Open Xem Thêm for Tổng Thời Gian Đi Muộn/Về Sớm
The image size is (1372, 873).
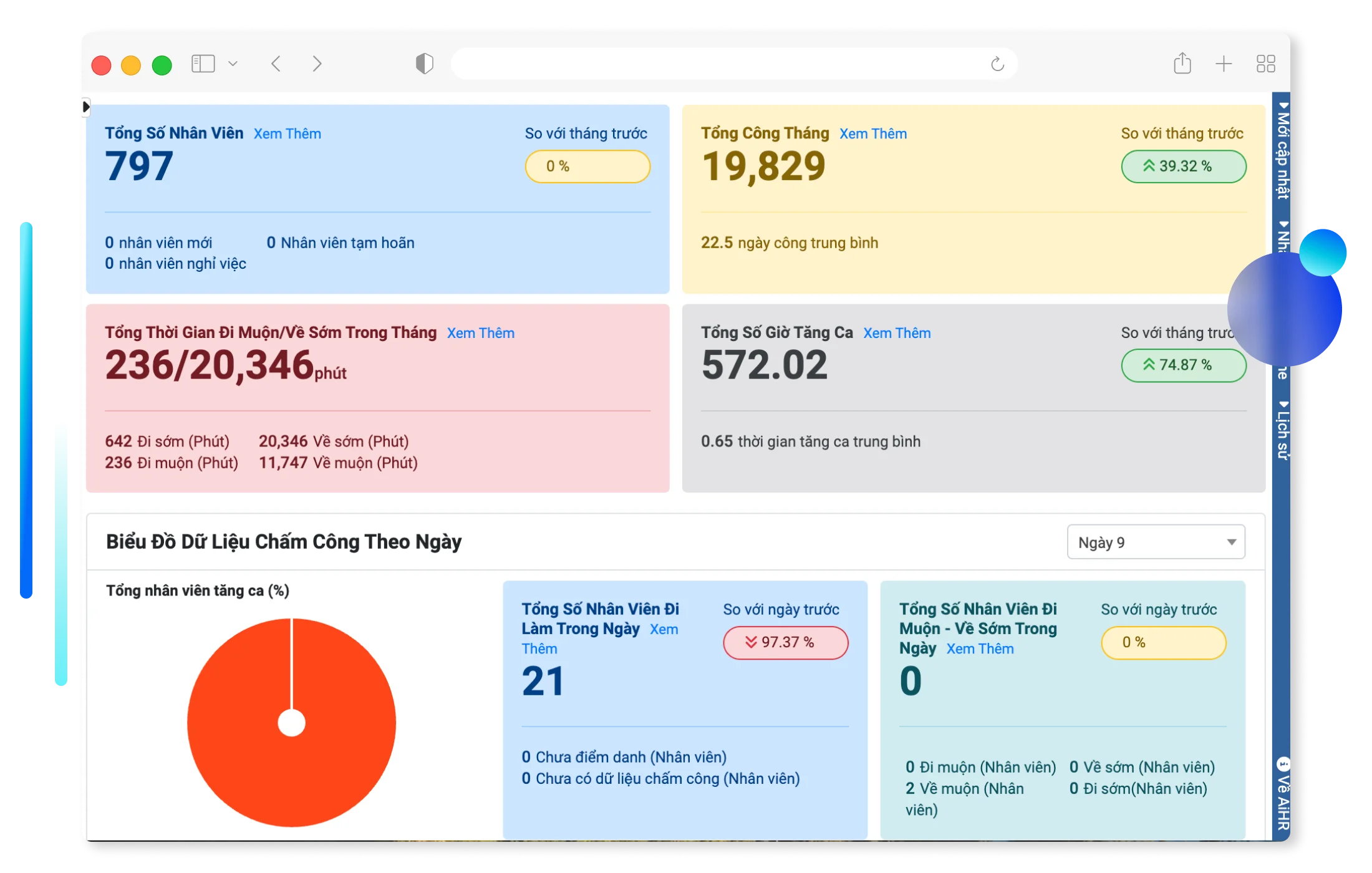(480, 333)
